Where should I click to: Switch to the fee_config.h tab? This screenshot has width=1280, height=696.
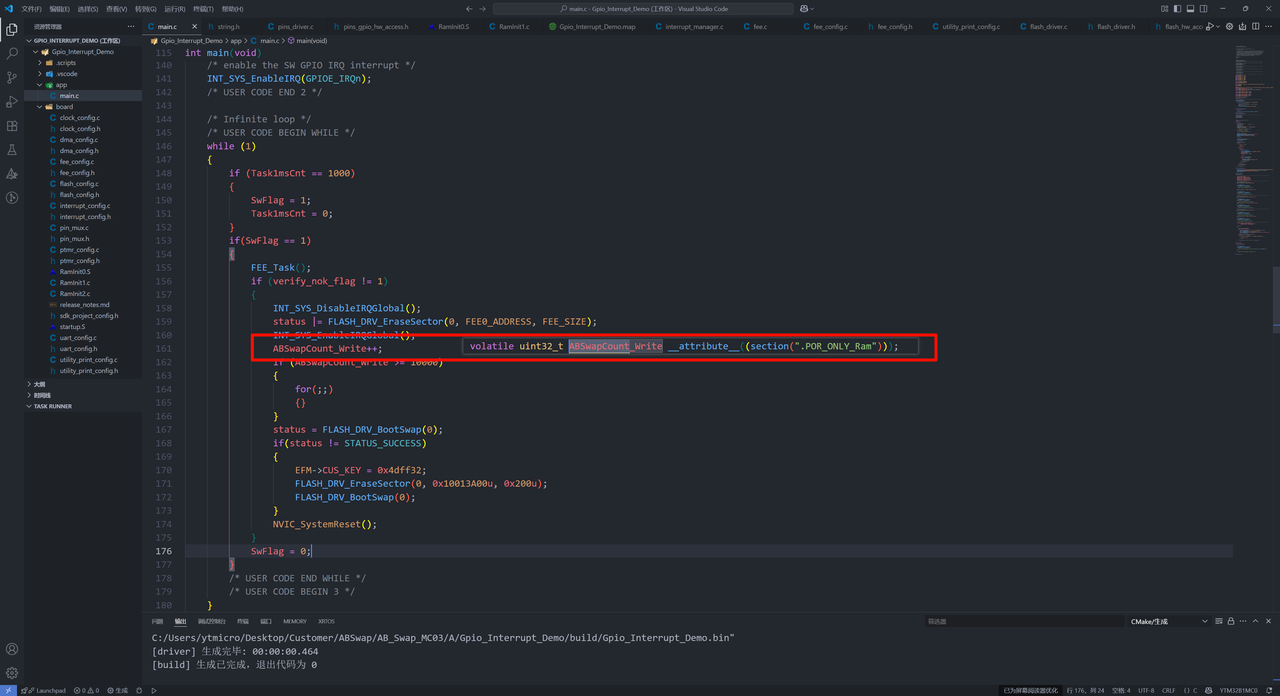click(894, 27)
